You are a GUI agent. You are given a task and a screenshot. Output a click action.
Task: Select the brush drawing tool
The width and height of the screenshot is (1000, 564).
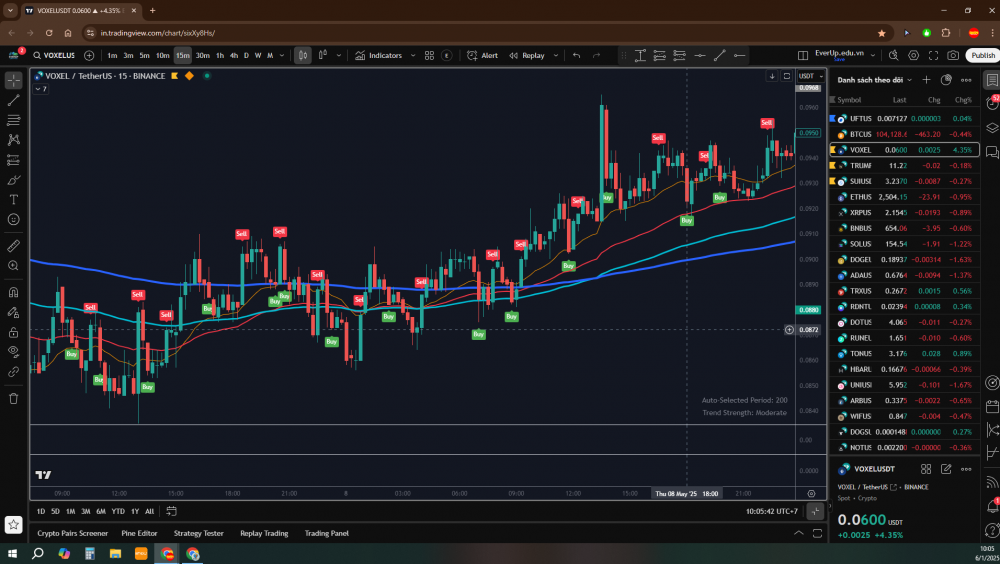point(13,180)
